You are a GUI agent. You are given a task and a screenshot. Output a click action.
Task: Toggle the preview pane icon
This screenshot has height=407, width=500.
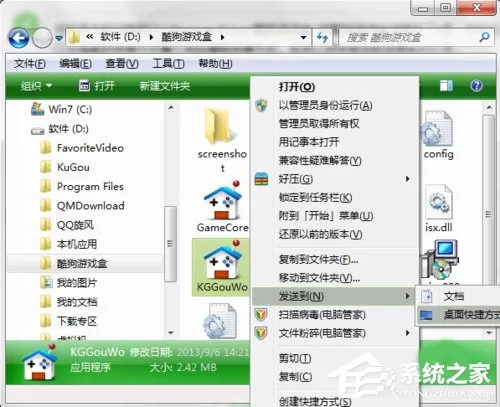[x=446, y=86]
